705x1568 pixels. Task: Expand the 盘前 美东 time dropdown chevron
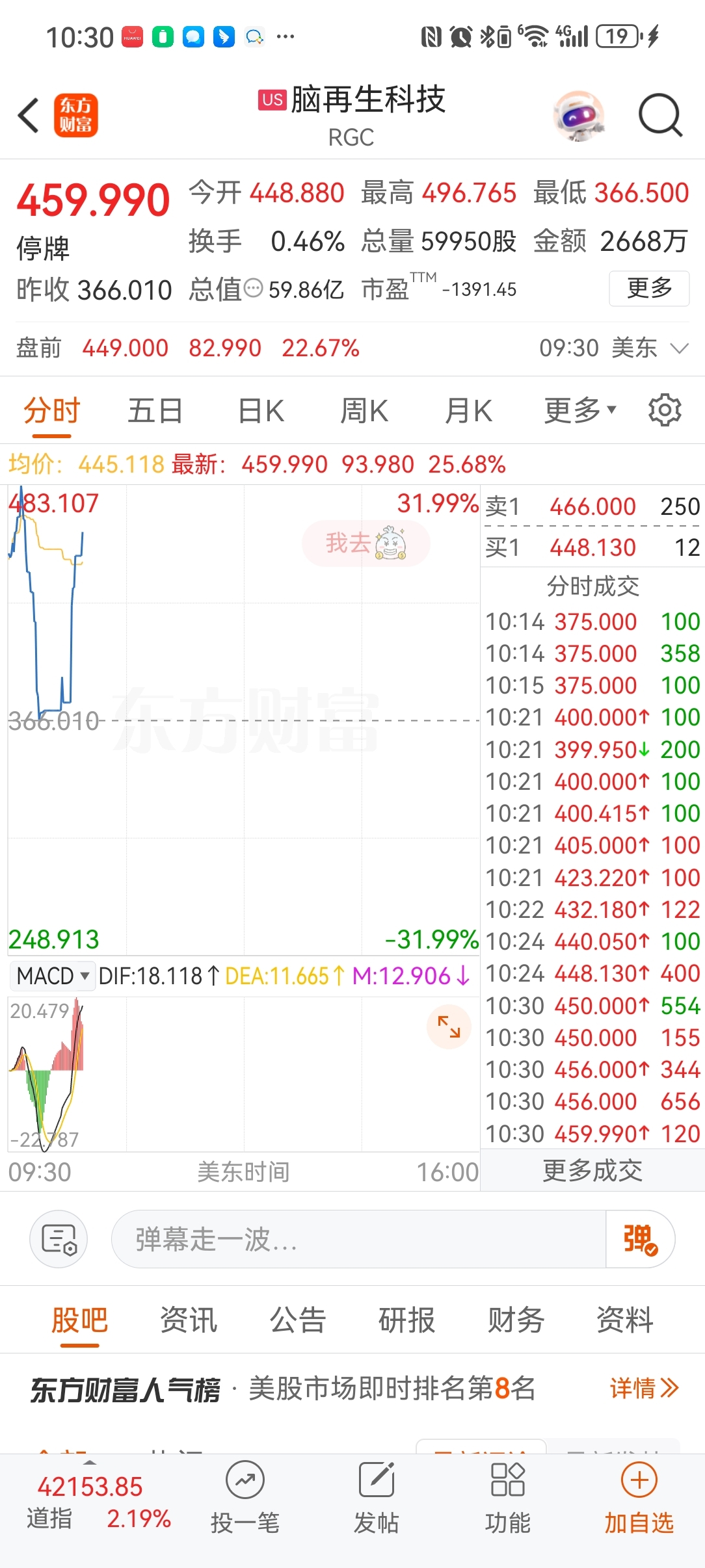click(x=679, y=348)
